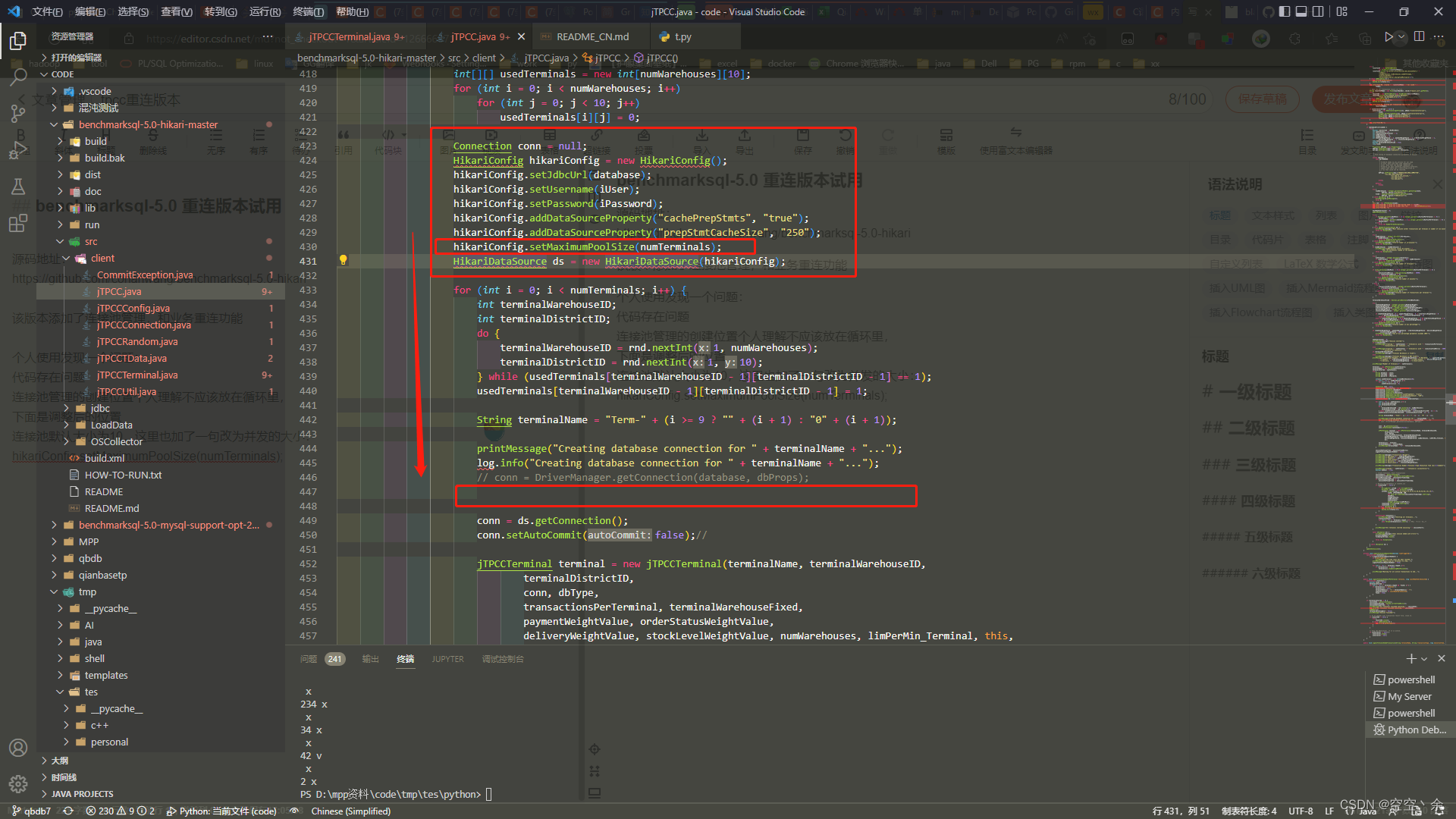Close the bottom terminal panel

pyautogui.click(x=1442, y=658)
